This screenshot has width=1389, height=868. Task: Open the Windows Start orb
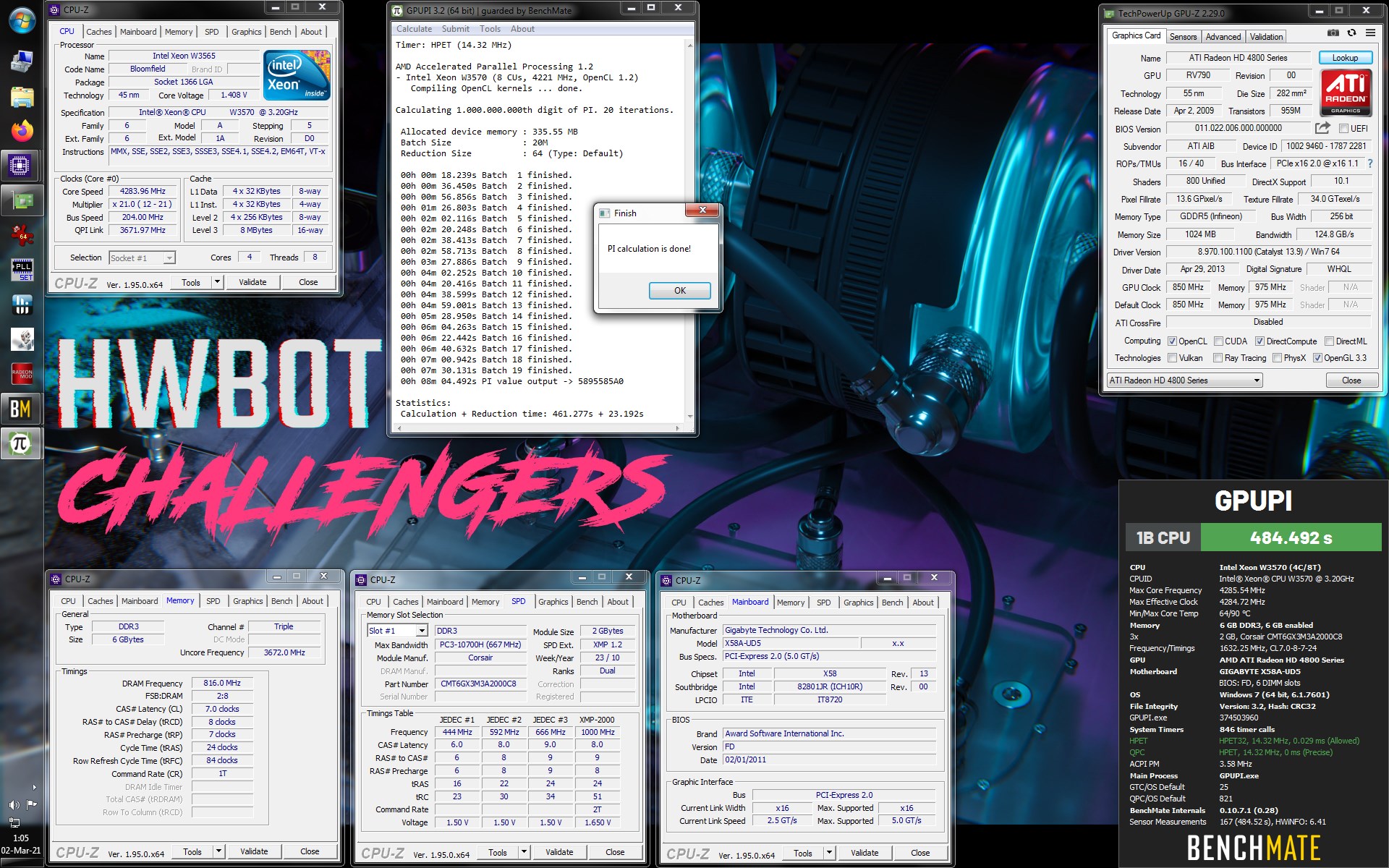22,21
